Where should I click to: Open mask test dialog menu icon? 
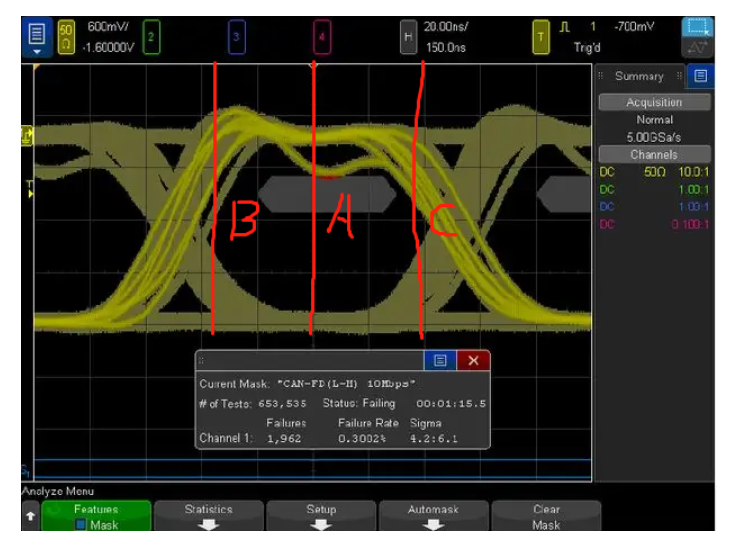(x=440, y=360)
